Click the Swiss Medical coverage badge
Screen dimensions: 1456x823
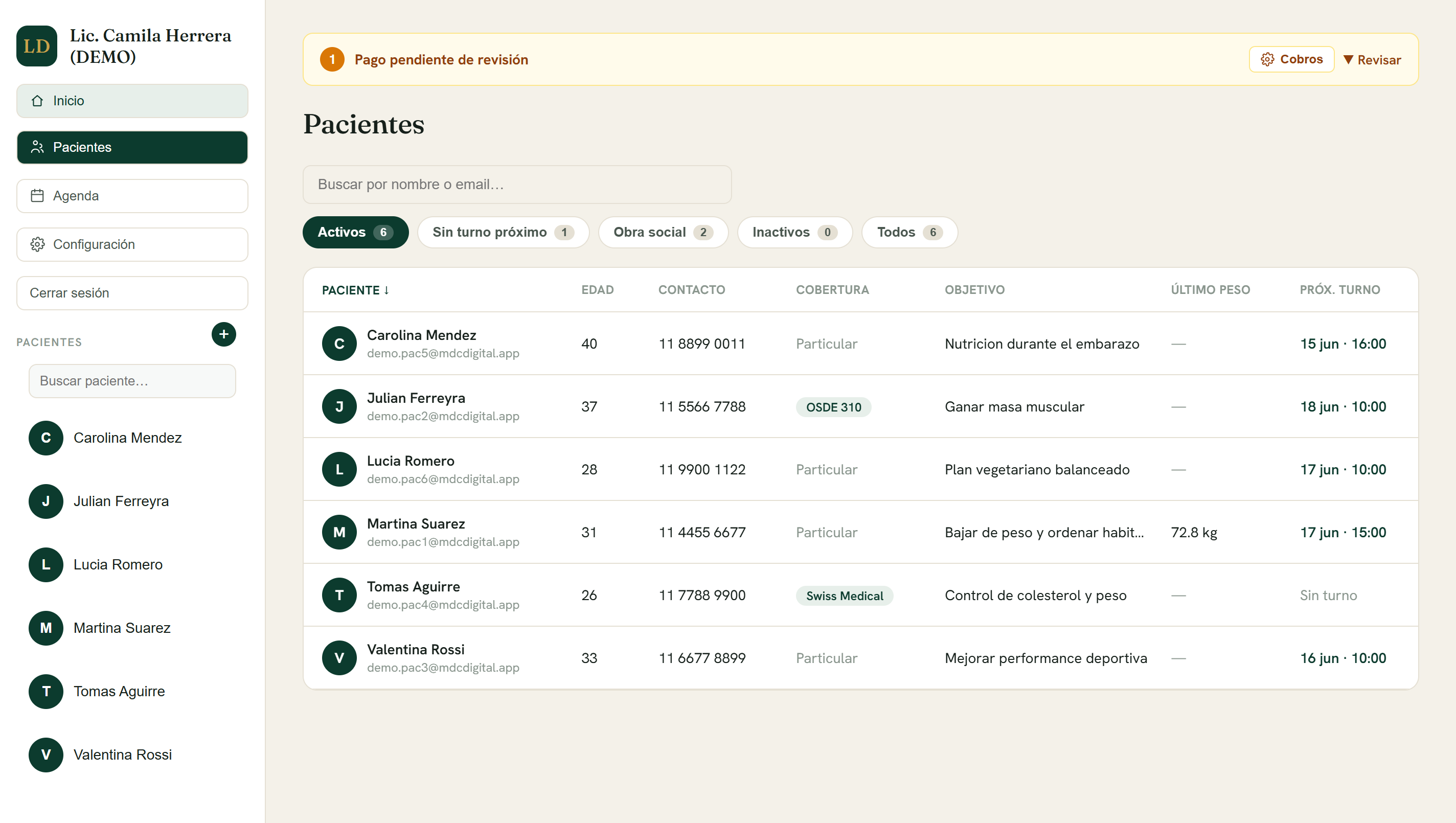coord(845,596)
